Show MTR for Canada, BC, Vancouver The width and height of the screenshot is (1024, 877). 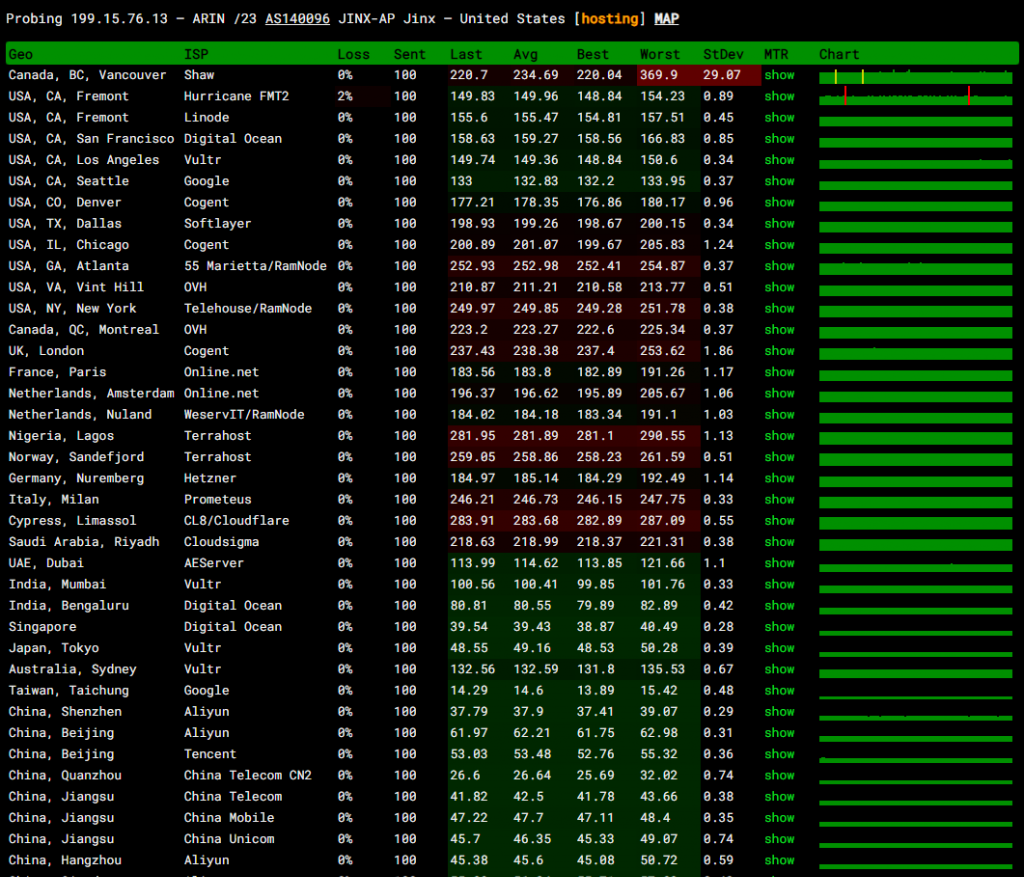click(779, 75)
